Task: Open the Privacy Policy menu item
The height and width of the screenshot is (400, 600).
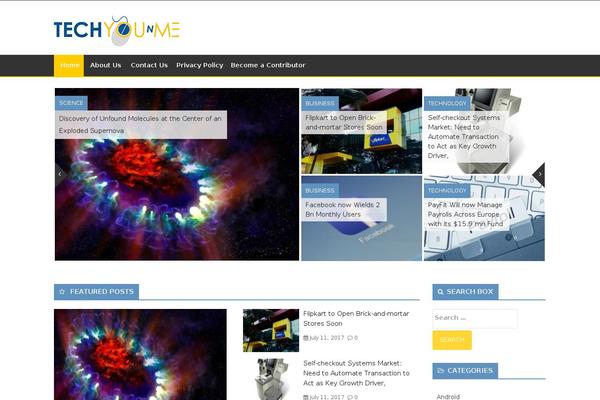Action: coord(199,65)
